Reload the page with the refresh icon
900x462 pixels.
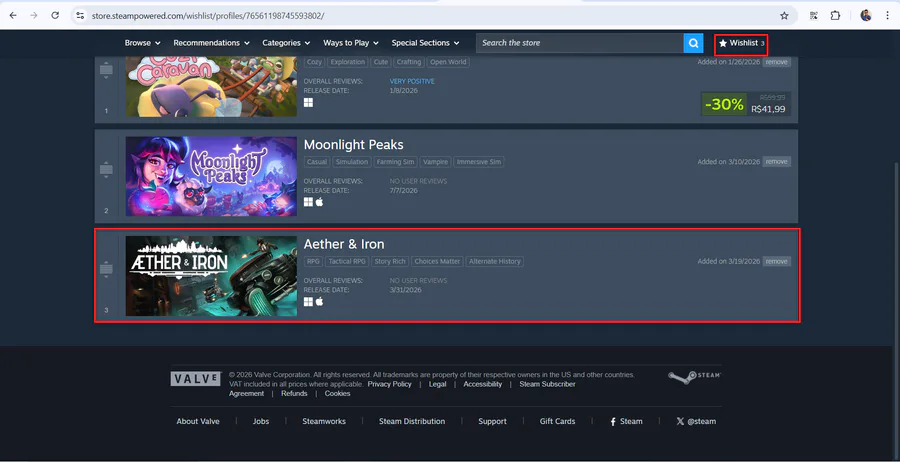55,15
